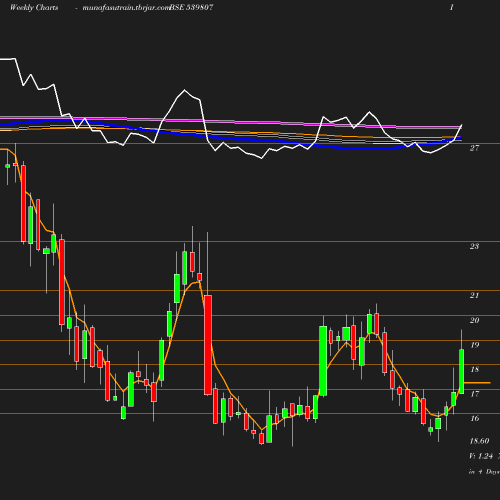This screenshot has height=500, width=500.
Task: Select the 16 price axis label
Action: (475, 418)
